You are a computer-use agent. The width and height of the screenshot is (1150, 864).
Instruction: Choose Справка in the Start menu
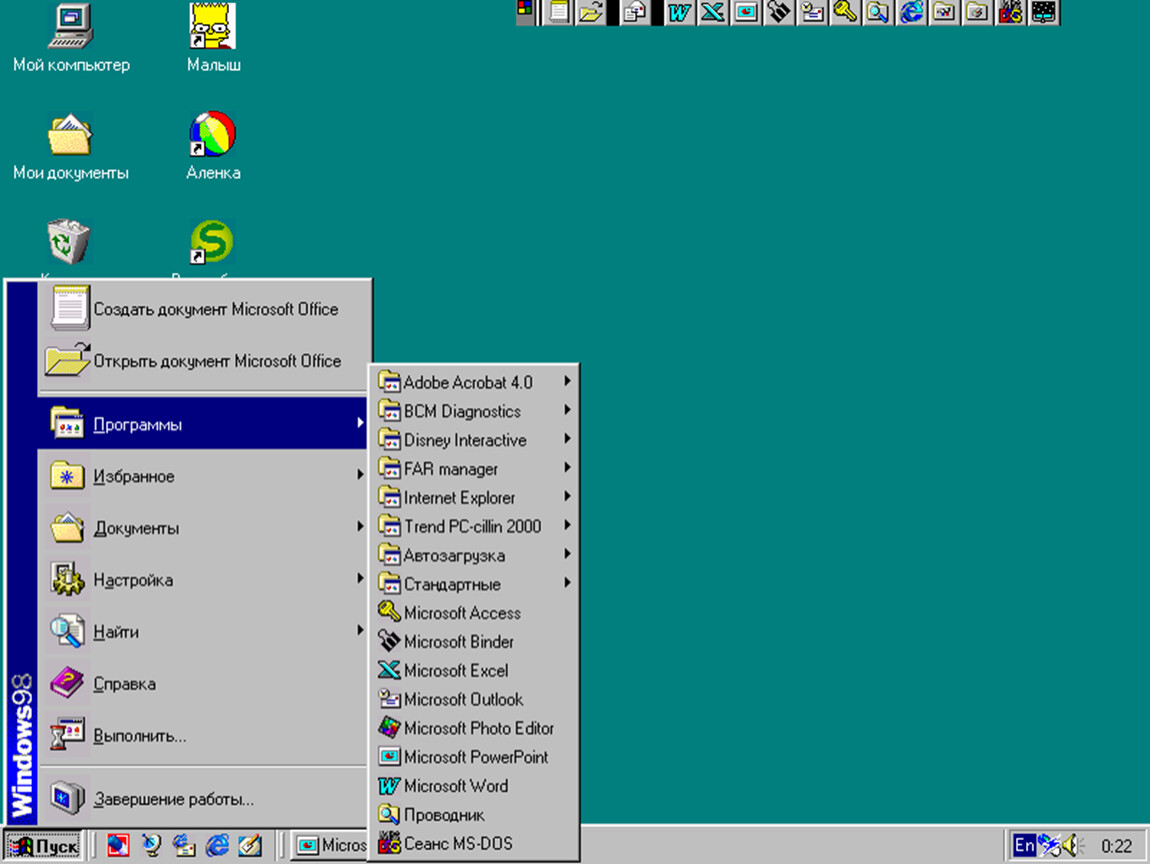pos(203,683)
